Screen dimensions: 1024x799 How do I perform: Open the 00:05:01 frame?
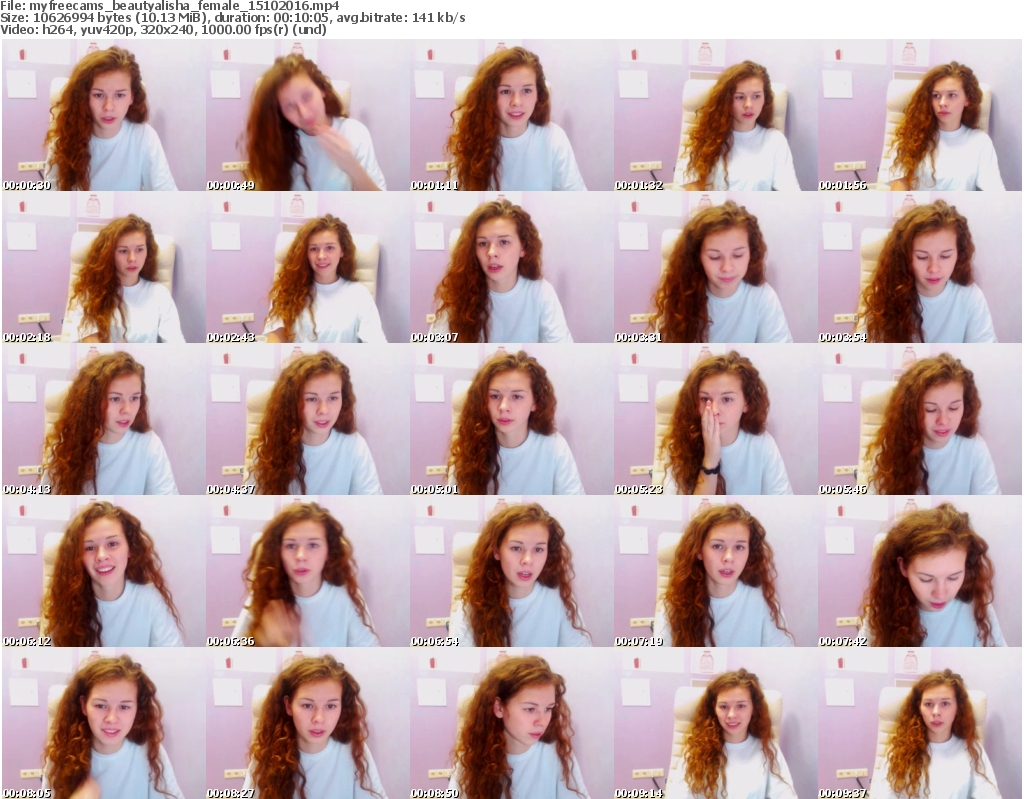point(511,419)
